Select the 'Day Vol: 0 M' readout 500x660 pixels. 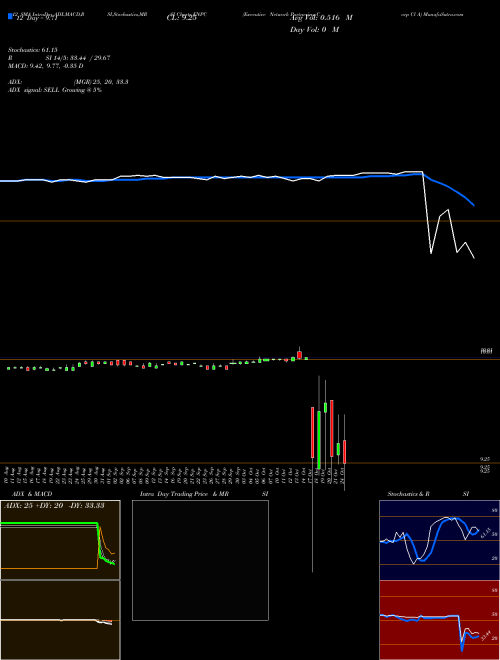pos(314,30)
